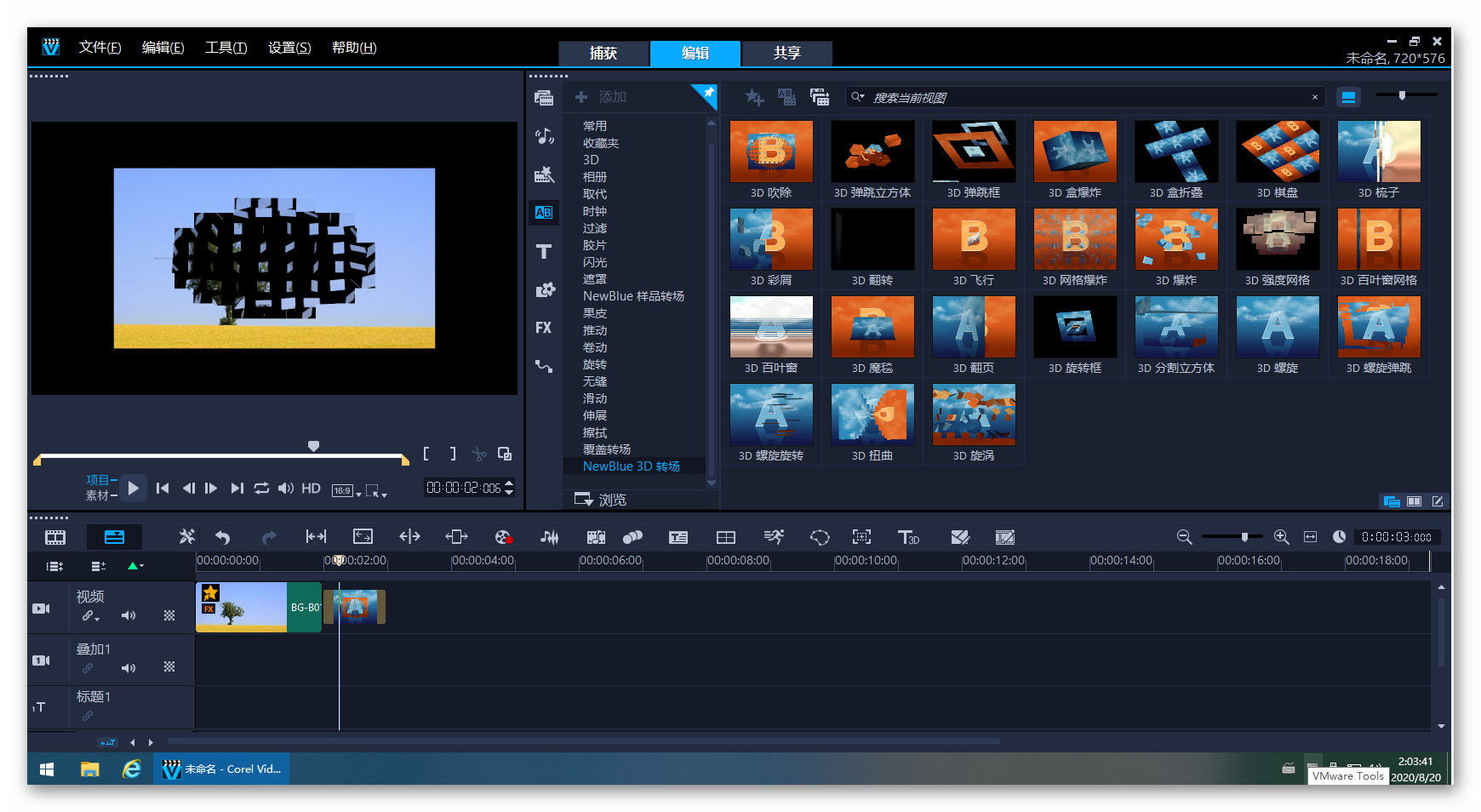Open the Subtitle Editor icon

678,537
